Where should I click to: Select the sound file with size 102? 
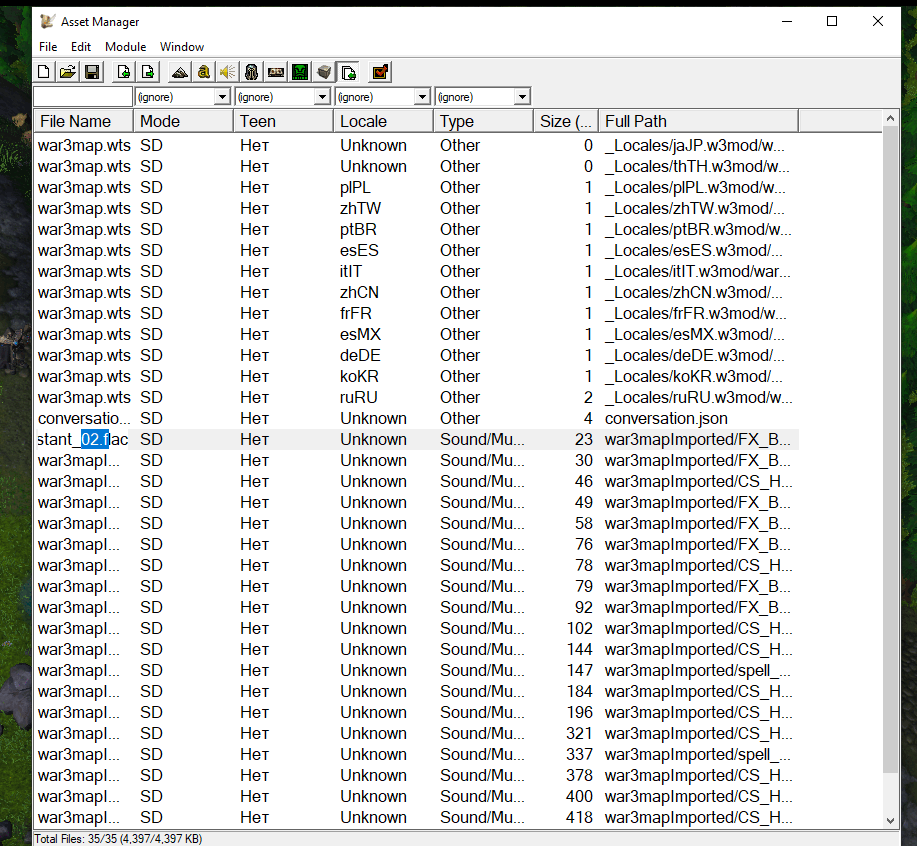click(416, 629)
